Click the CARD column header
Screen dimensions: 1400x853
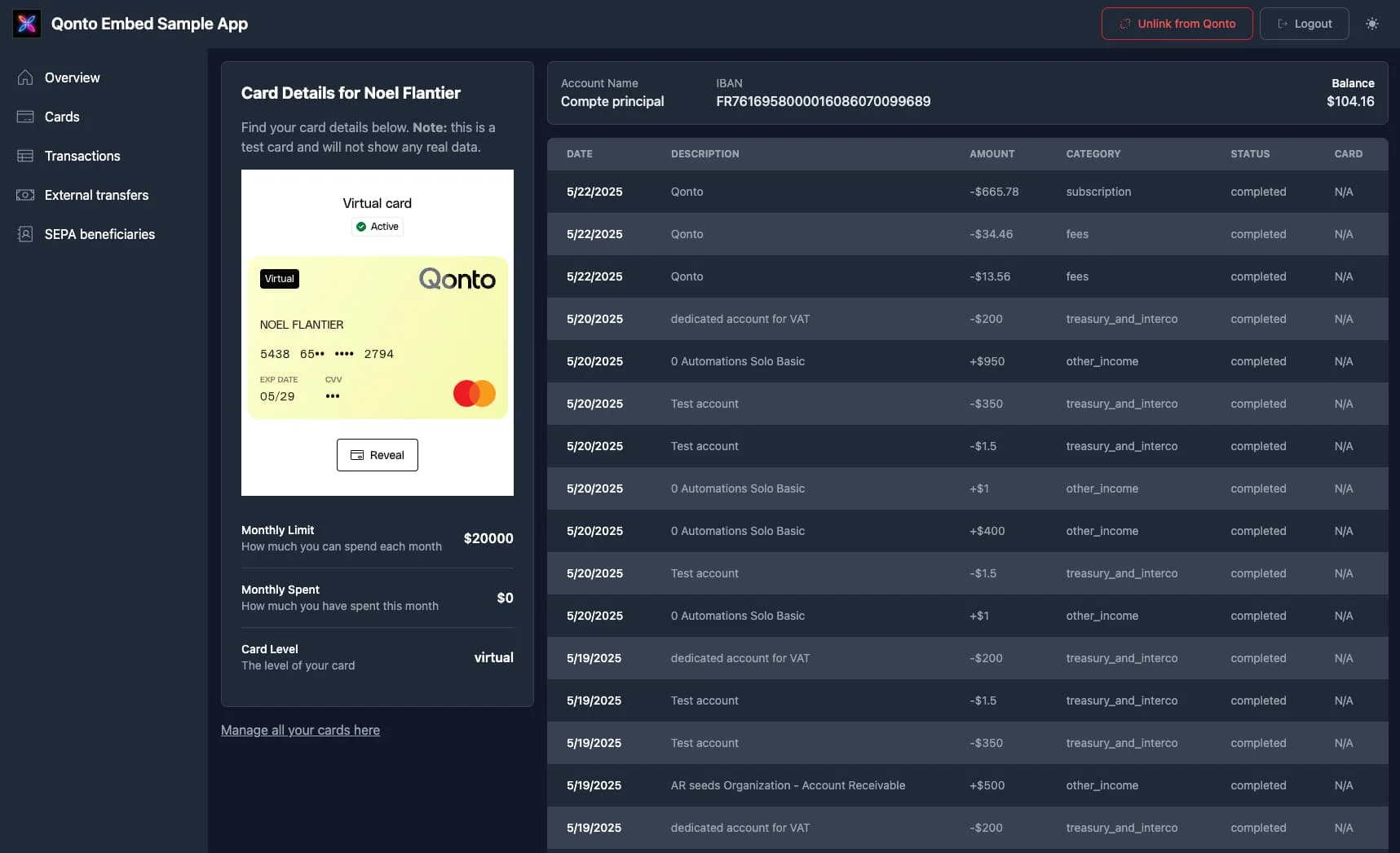1349,153
